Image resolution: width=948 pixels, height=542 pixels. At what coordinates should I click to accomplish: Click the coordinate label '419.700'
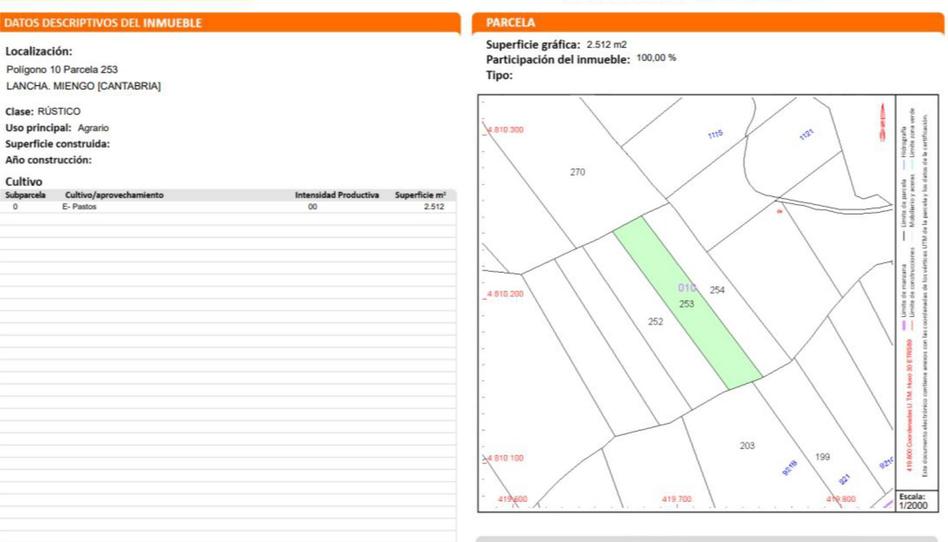click(677, 499)
